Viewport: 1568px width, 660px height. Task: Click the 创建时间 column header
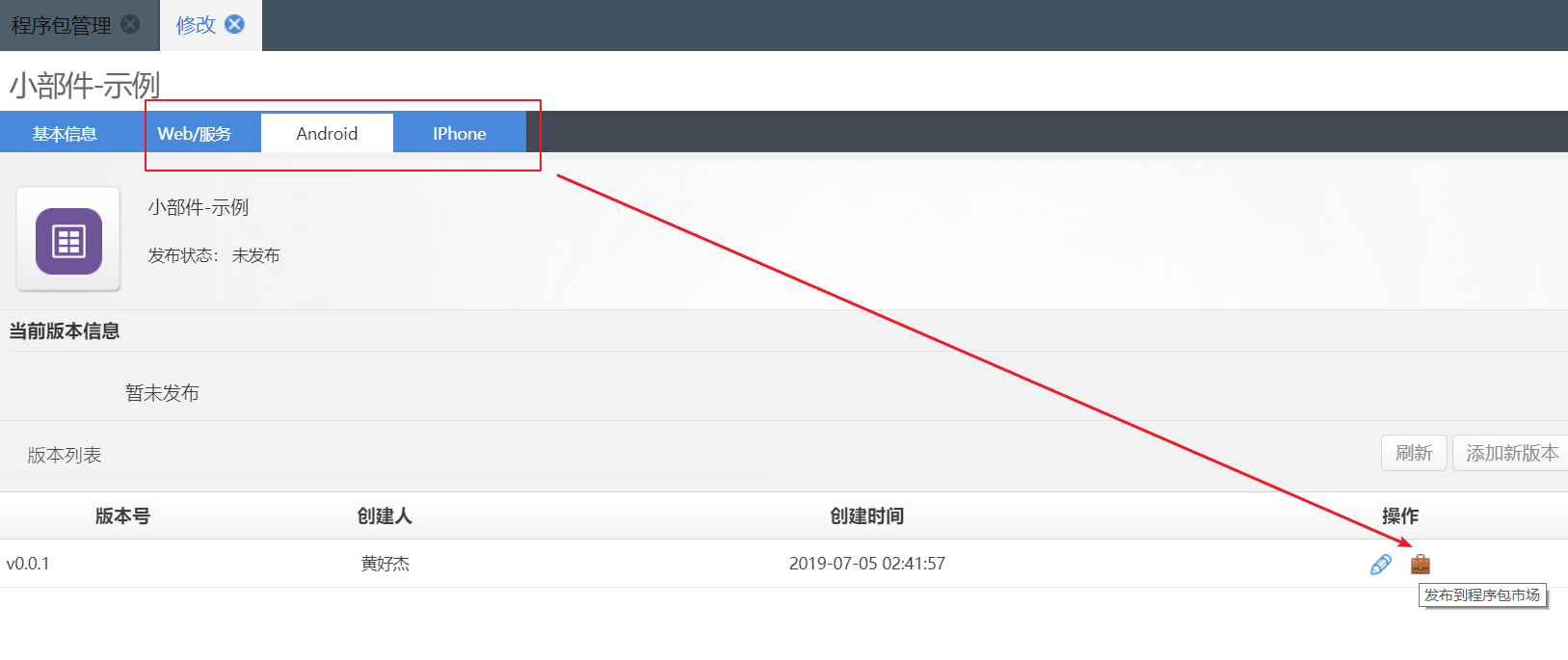866,516
